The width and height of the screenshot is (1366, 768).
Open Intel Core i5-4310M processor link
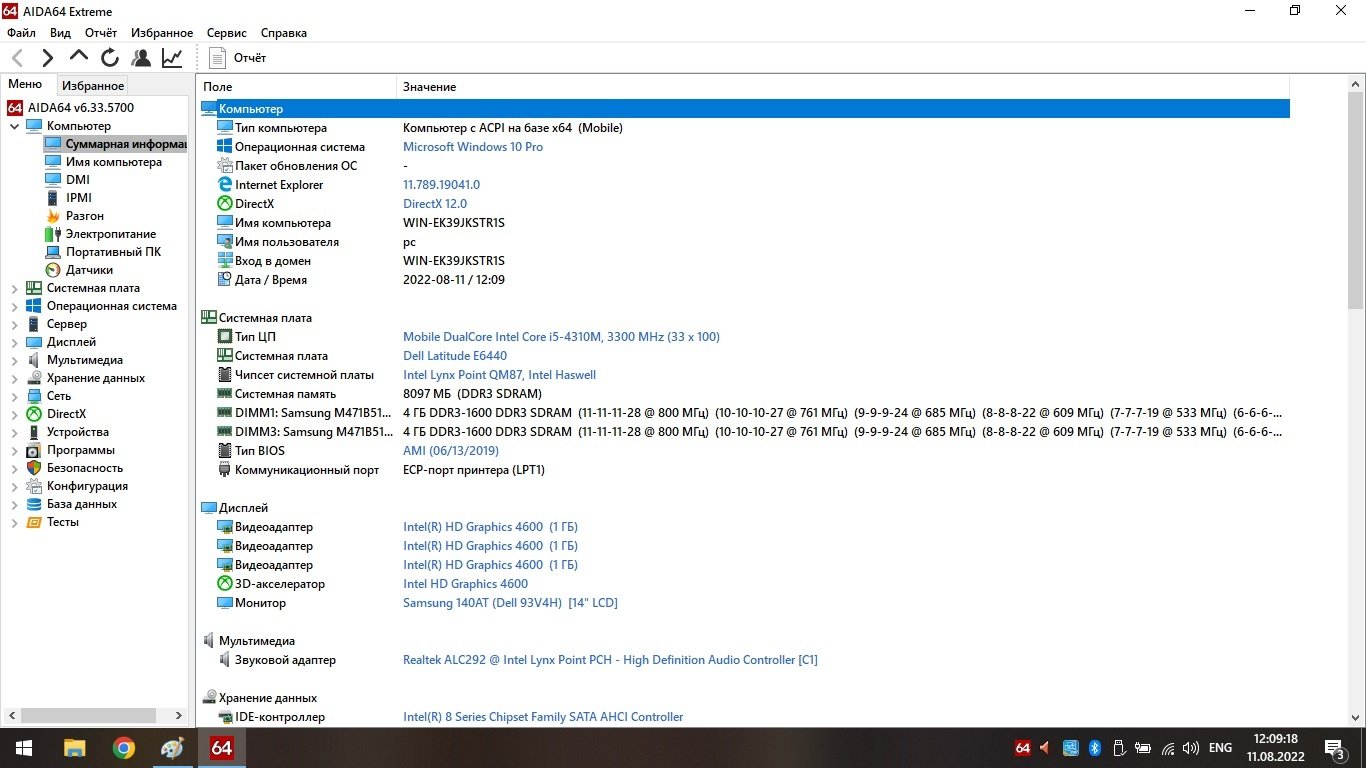tap(561, 337)
